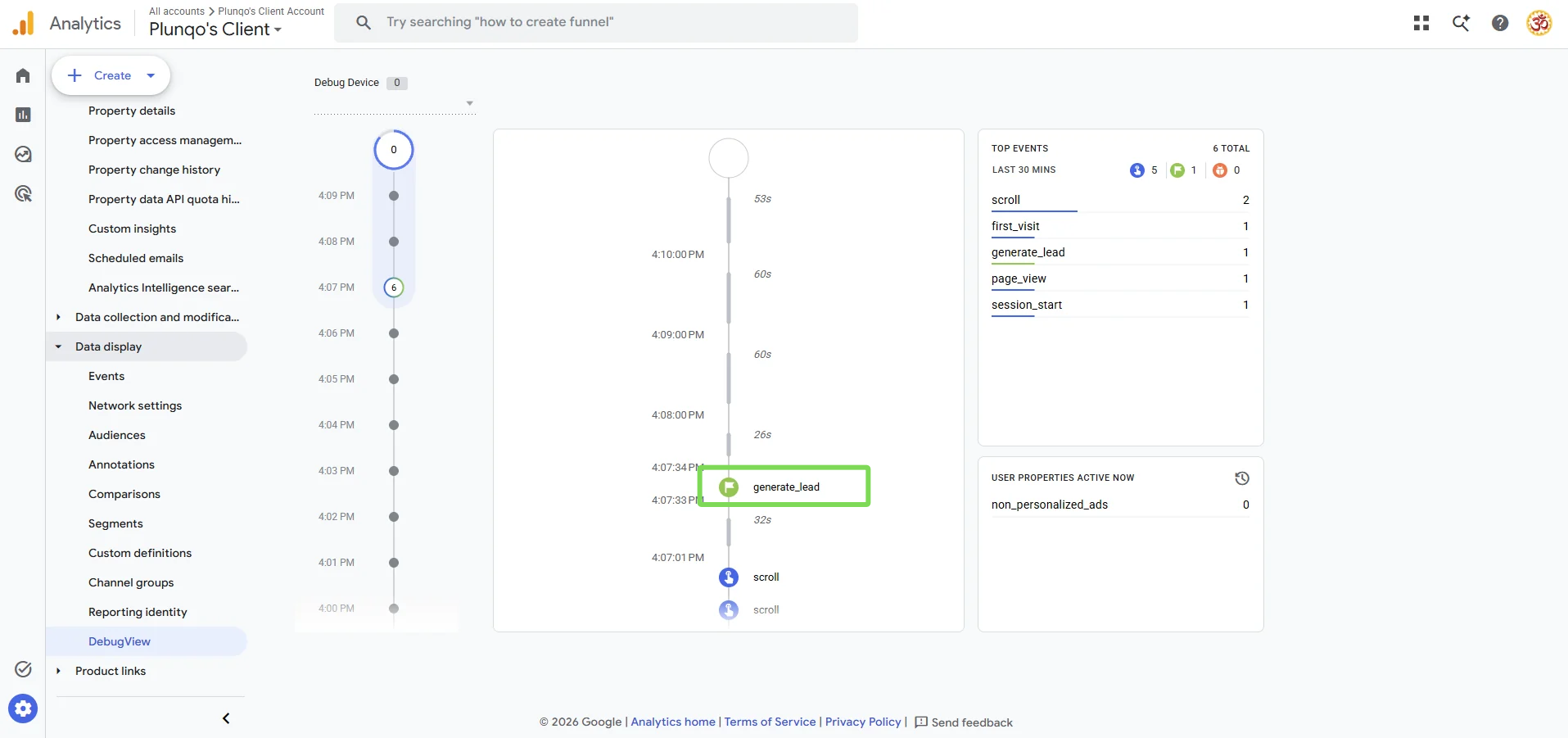Click Send feedback in the footer
The image size is (1568, 738).
click(x=964, y=722)
